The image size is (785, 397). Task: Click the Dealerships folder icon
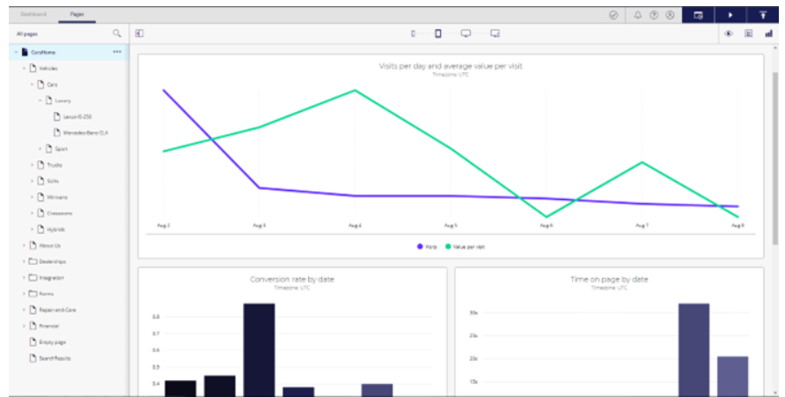pos(33,261)
